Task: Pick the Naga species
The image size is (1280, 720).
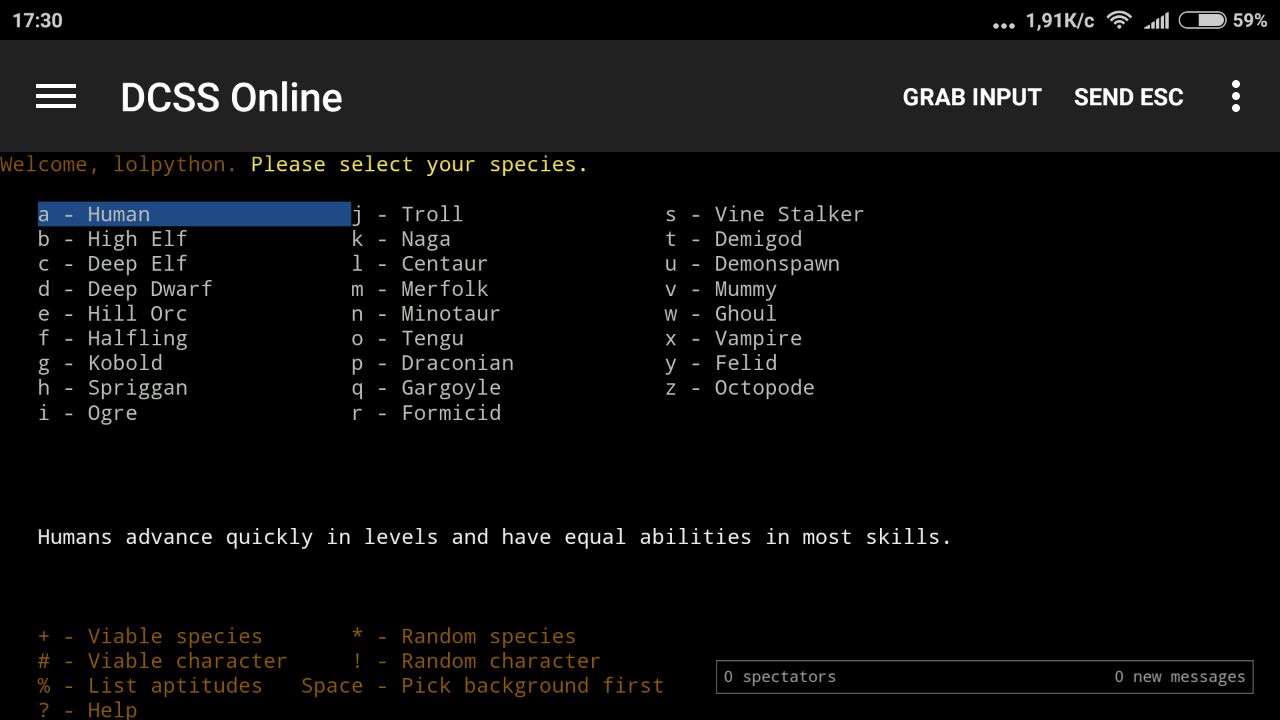Action: tap(401, 239)
